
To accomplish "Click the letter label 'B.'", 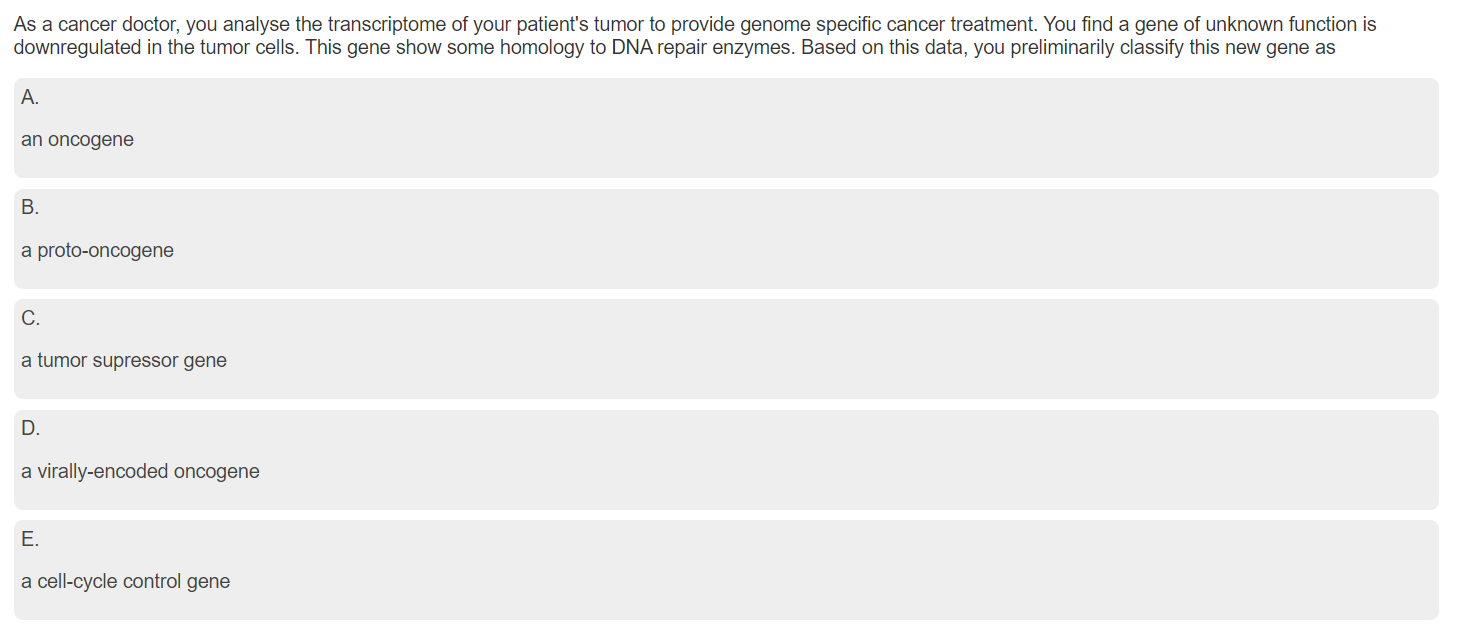I will 30,208.
